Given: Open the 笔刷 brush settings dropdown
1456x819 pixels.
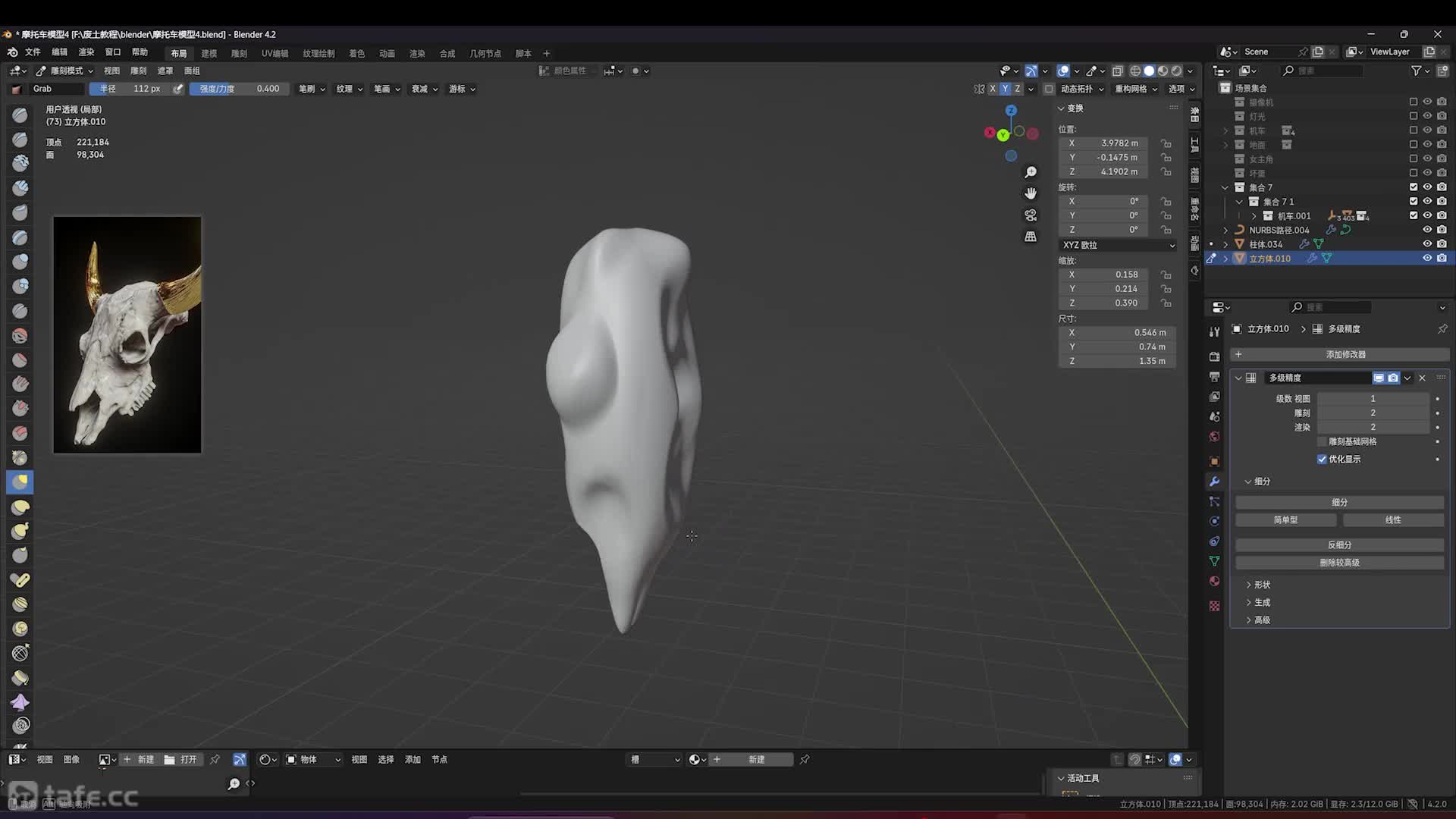Looking at the screenshot, I should point(311,89).
